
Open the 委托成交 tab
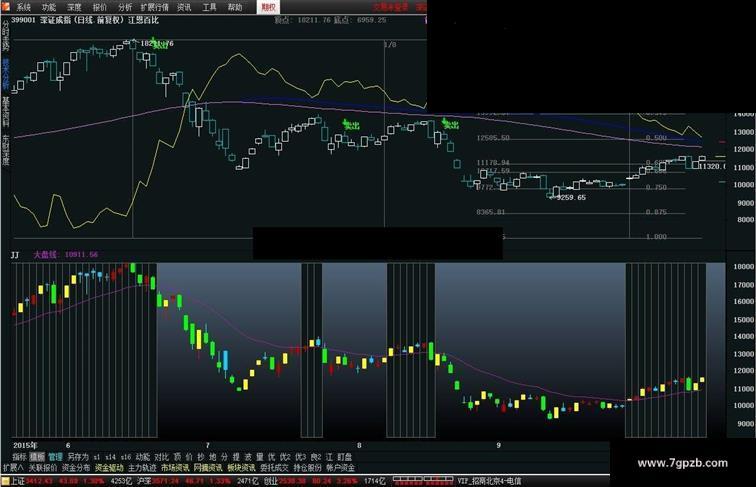tap(274, 468)
